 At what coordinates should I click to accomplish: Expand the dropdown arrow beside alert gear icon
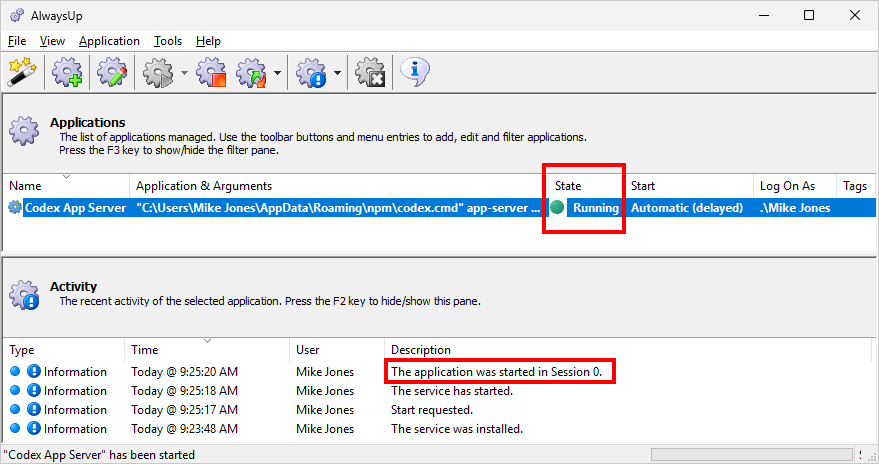(x=337, y=73)
